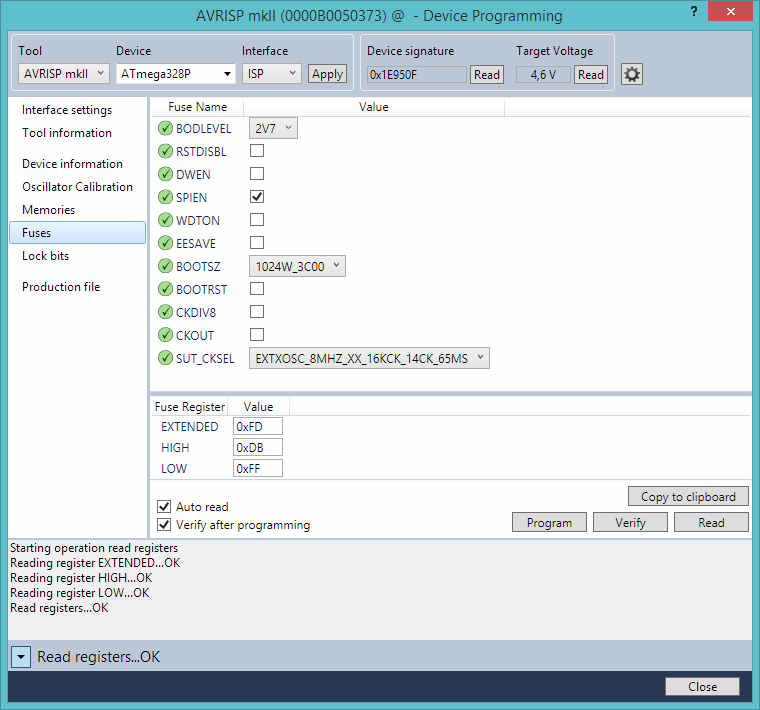This screenshot has height=710, width=760.
Task: Open the Tool dropdown showing AVRISP mkII
Action: pos(63,74)
